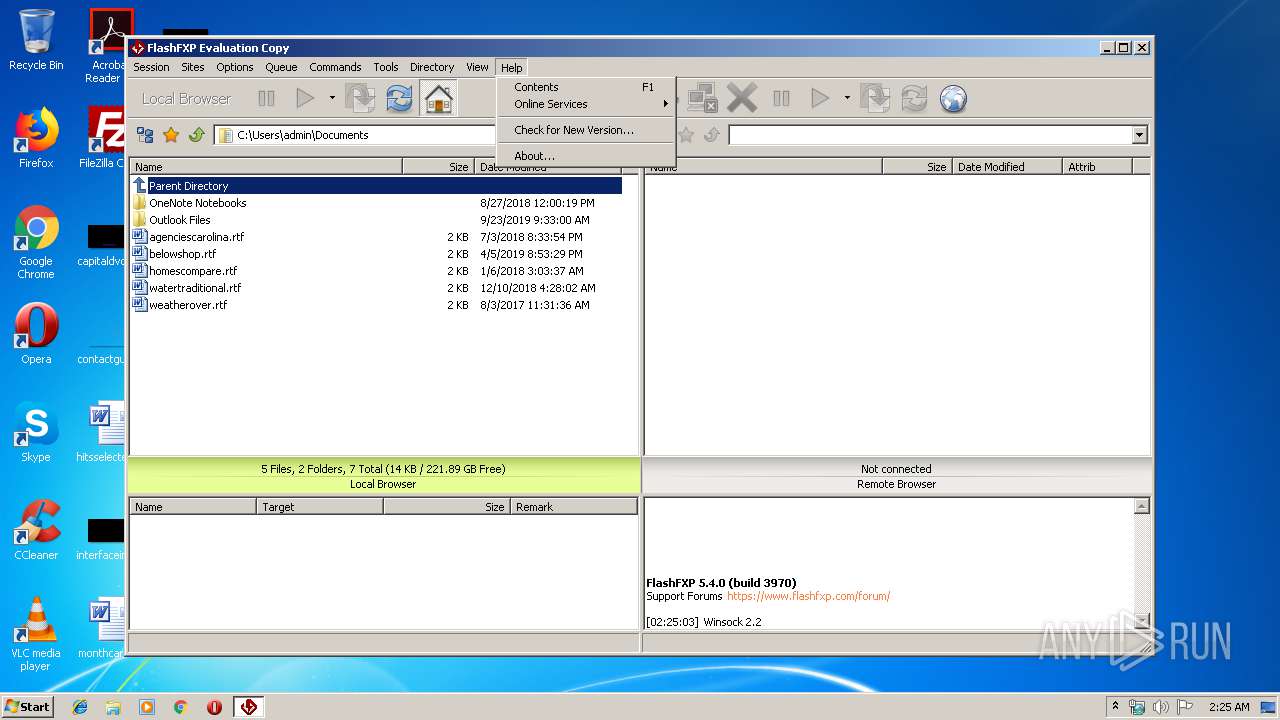Toggle the local browser home icon
The image size is (1280, 720).
point(438,98)
